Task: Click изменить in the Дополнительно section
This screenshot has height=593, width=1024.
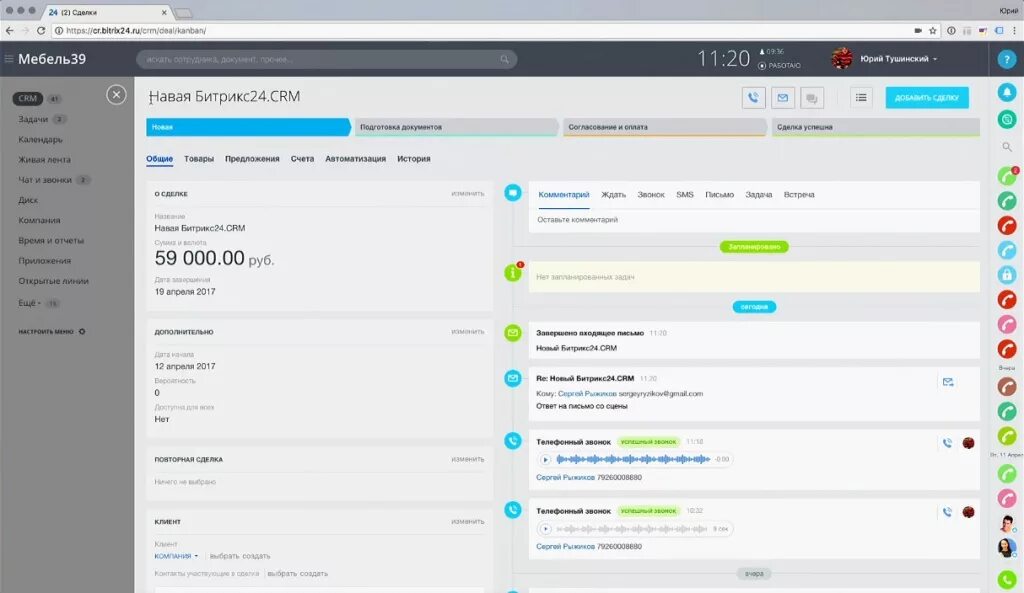Action: click(468, 332)
